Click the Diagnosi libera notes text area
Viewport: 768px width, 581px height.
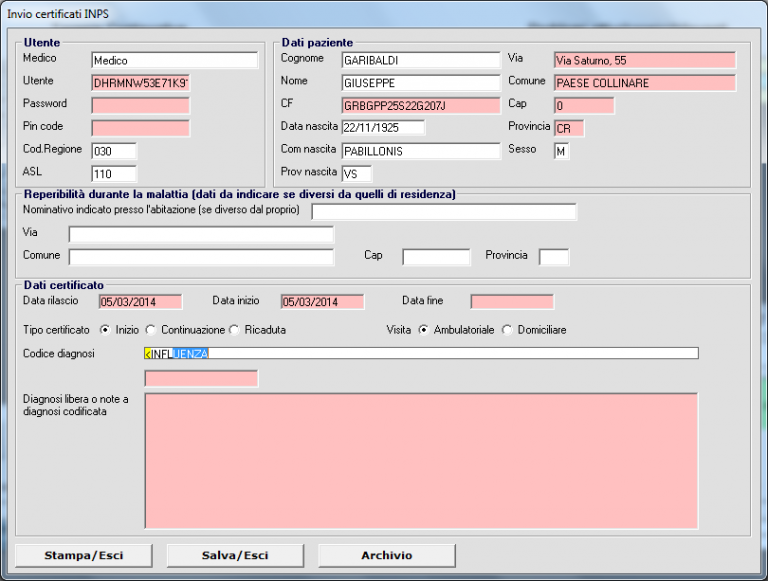click(x=421, y=461)
